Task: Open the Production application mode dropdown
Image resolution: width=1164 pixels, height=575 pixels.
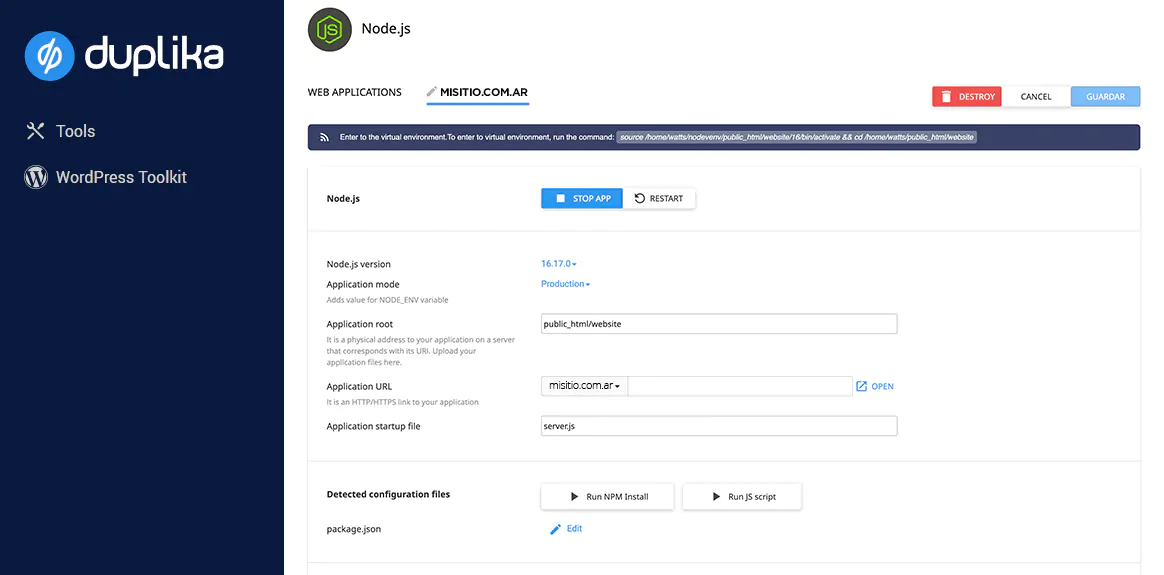Action: coord(566,284)
